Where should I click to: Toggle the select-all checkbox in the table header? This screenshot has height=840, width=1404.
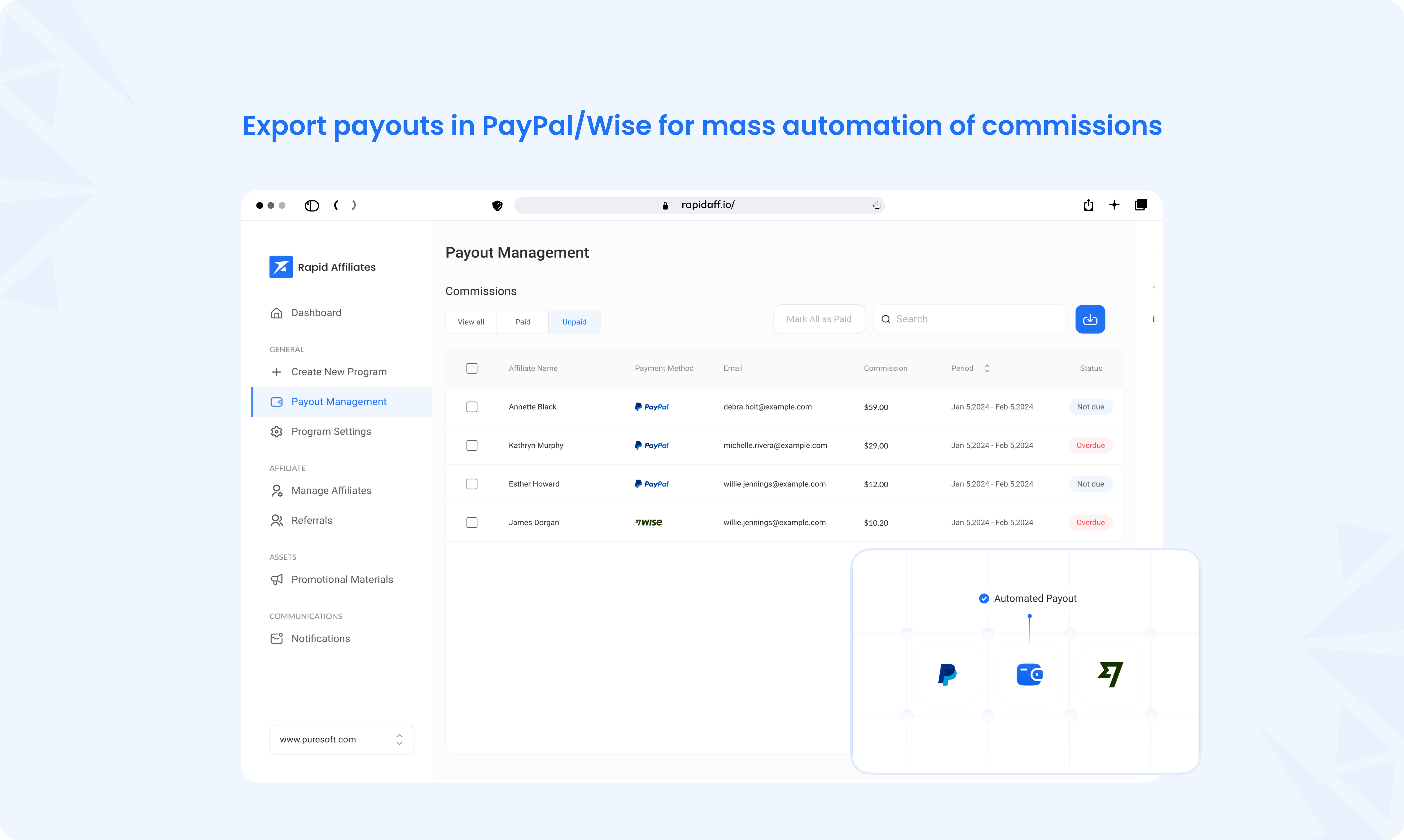click(x=472, y=368)
